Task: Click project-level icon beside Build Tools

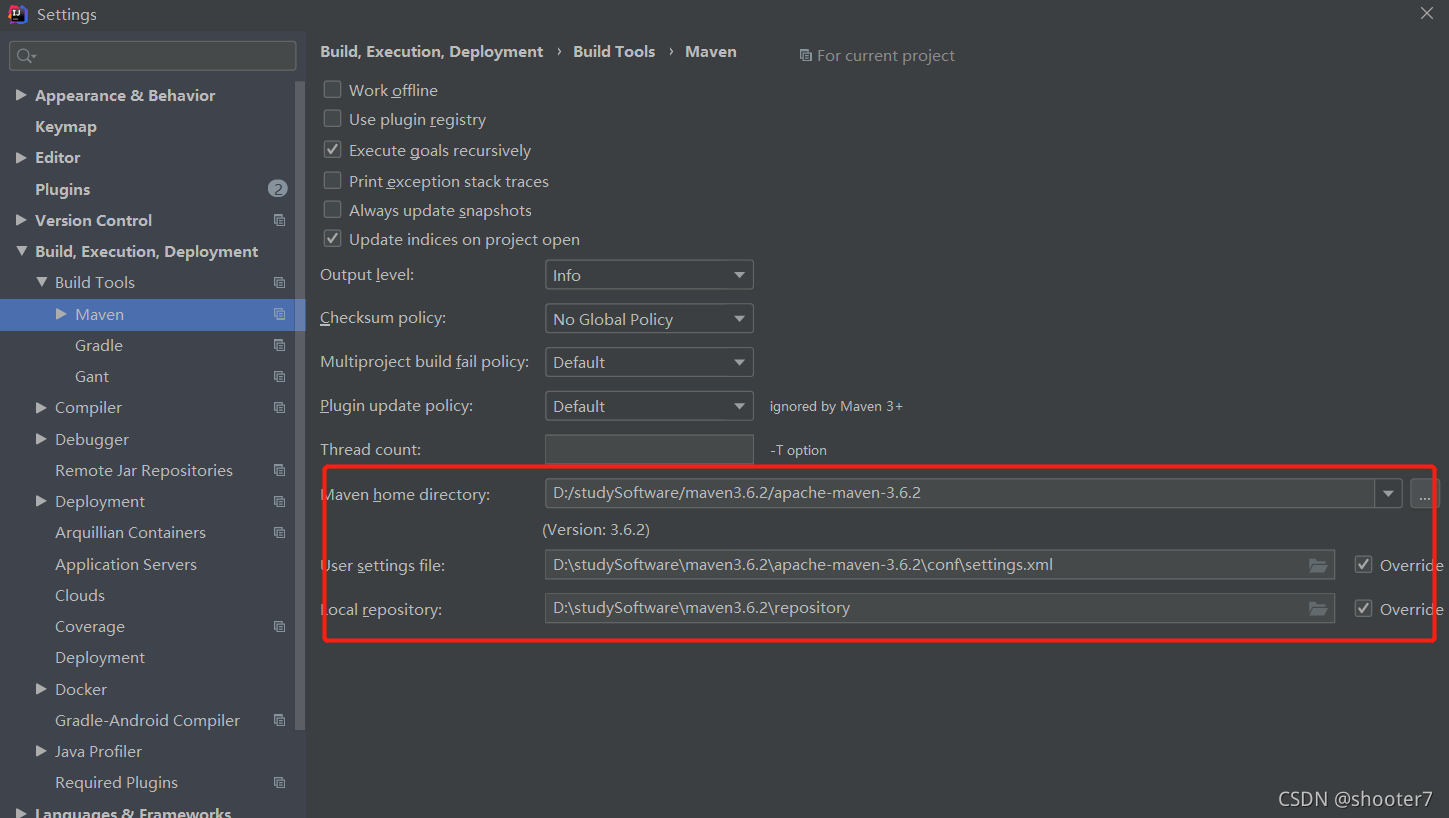Action: [279, 283]
